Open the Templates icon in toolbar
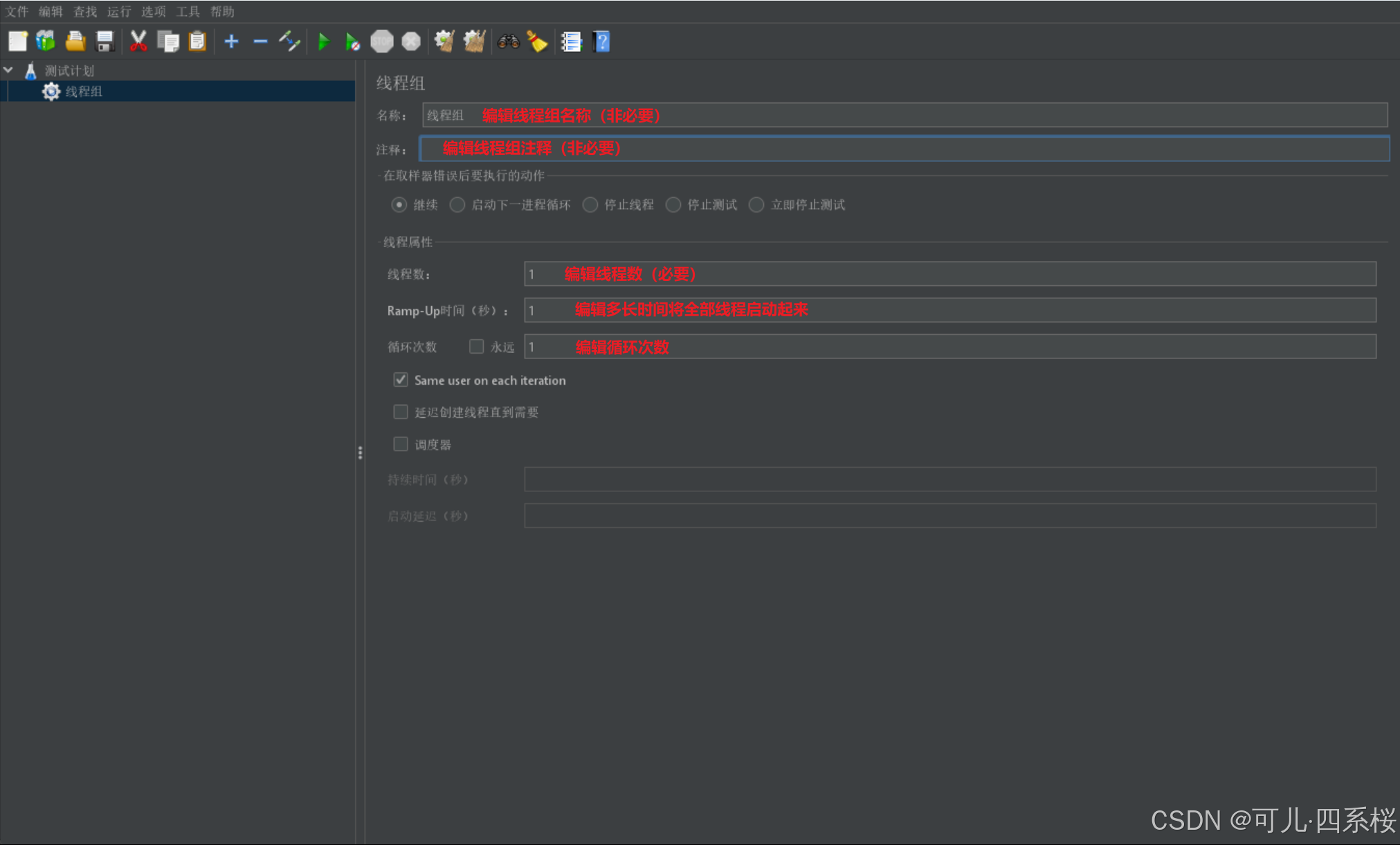Viewport: 1400px width, 845px height. 46,42
